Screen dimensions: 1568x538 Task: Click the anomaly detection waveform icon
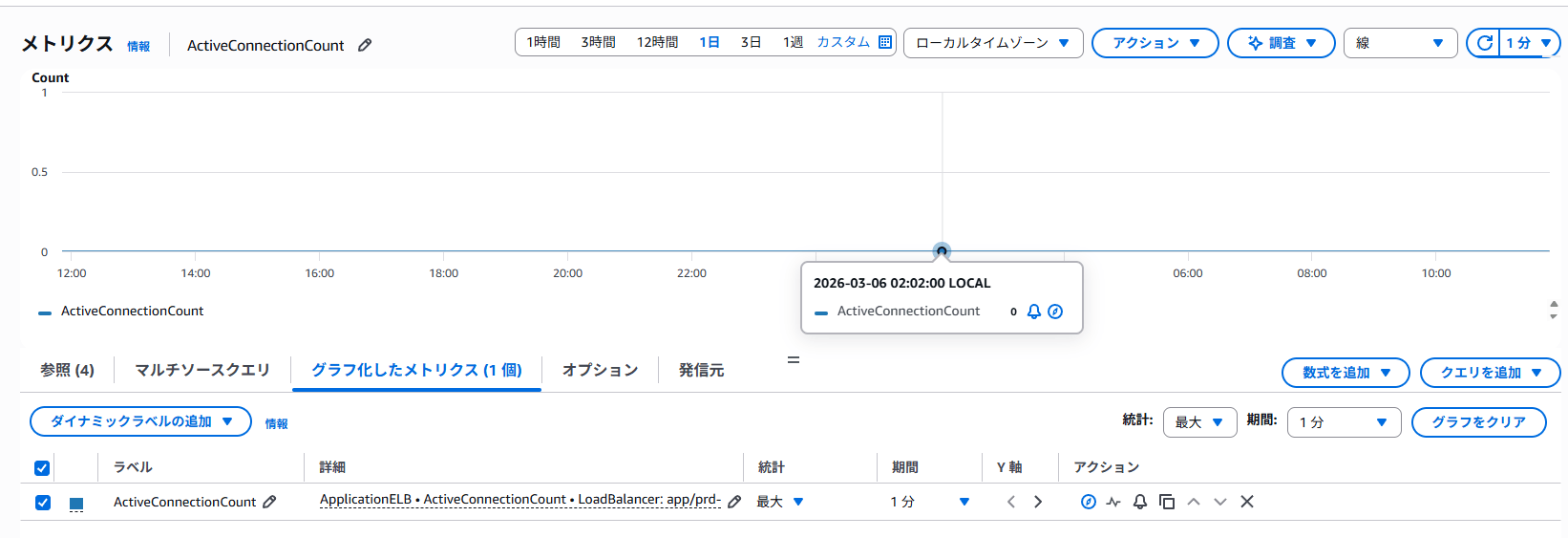(x=1113, y=502)
